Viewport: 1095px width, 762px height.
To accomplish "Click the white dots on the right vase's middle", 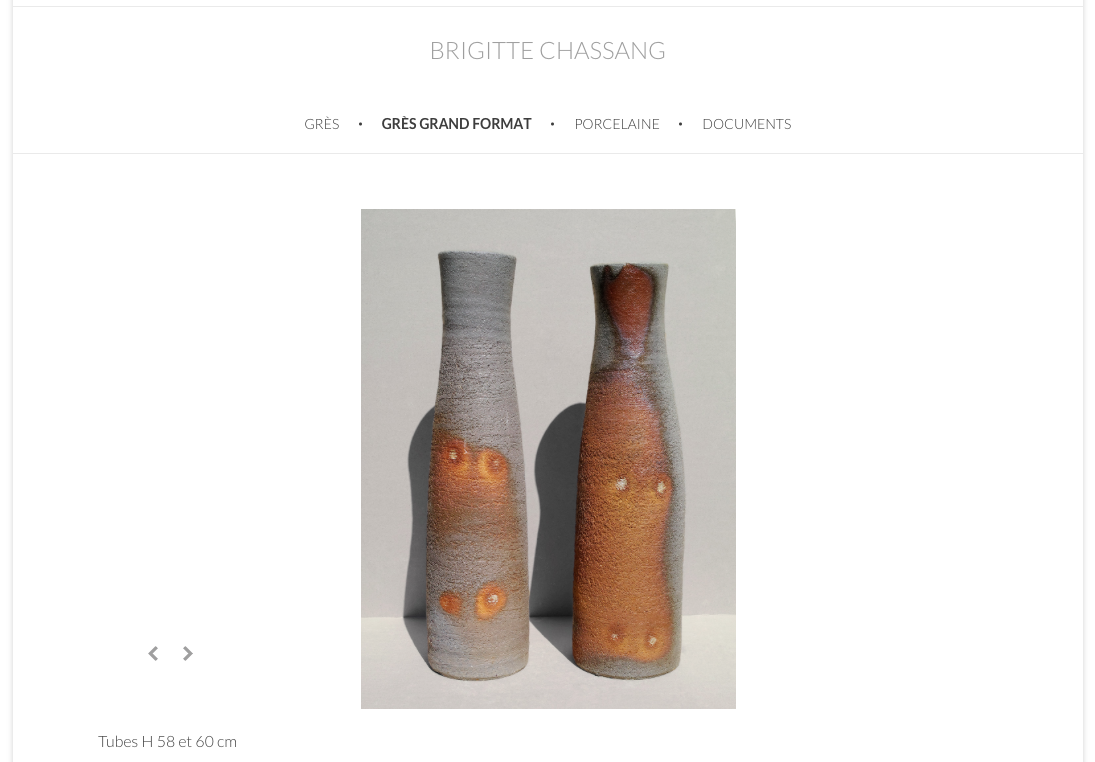I will [x=641, y=484].
